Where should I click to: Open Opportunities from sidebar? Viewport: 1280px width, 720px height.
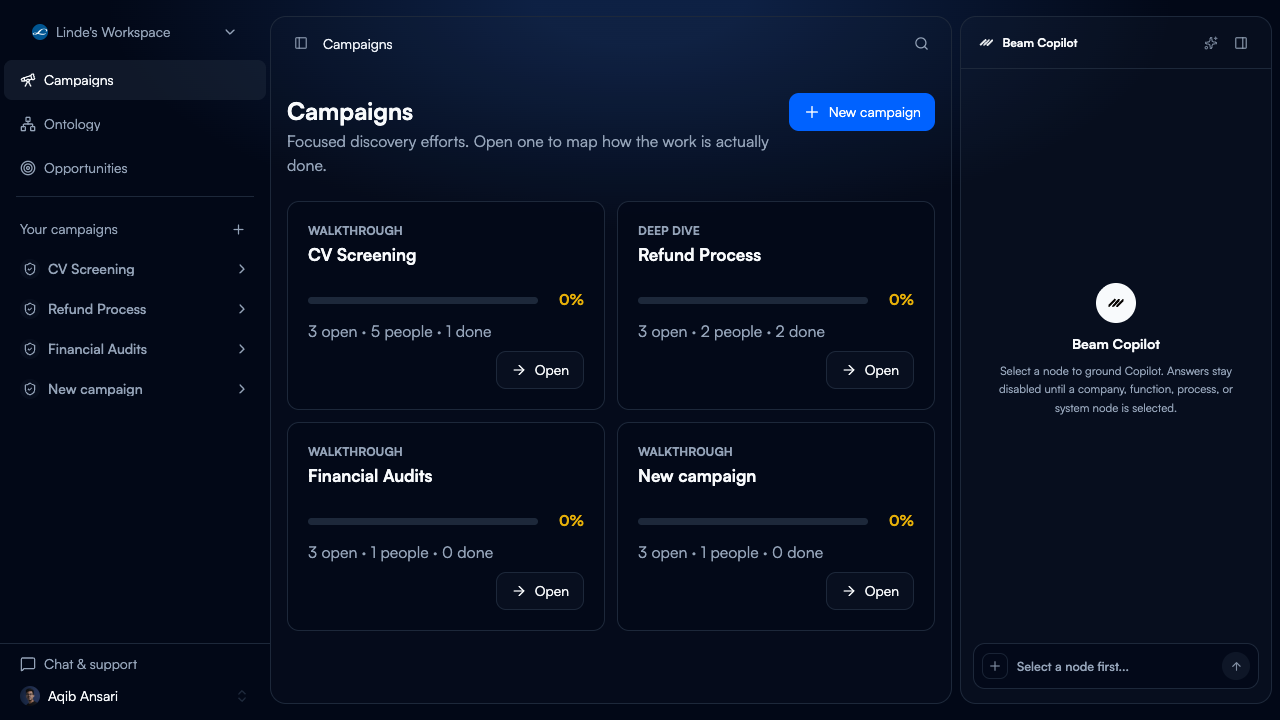click(x=135, y=168)
